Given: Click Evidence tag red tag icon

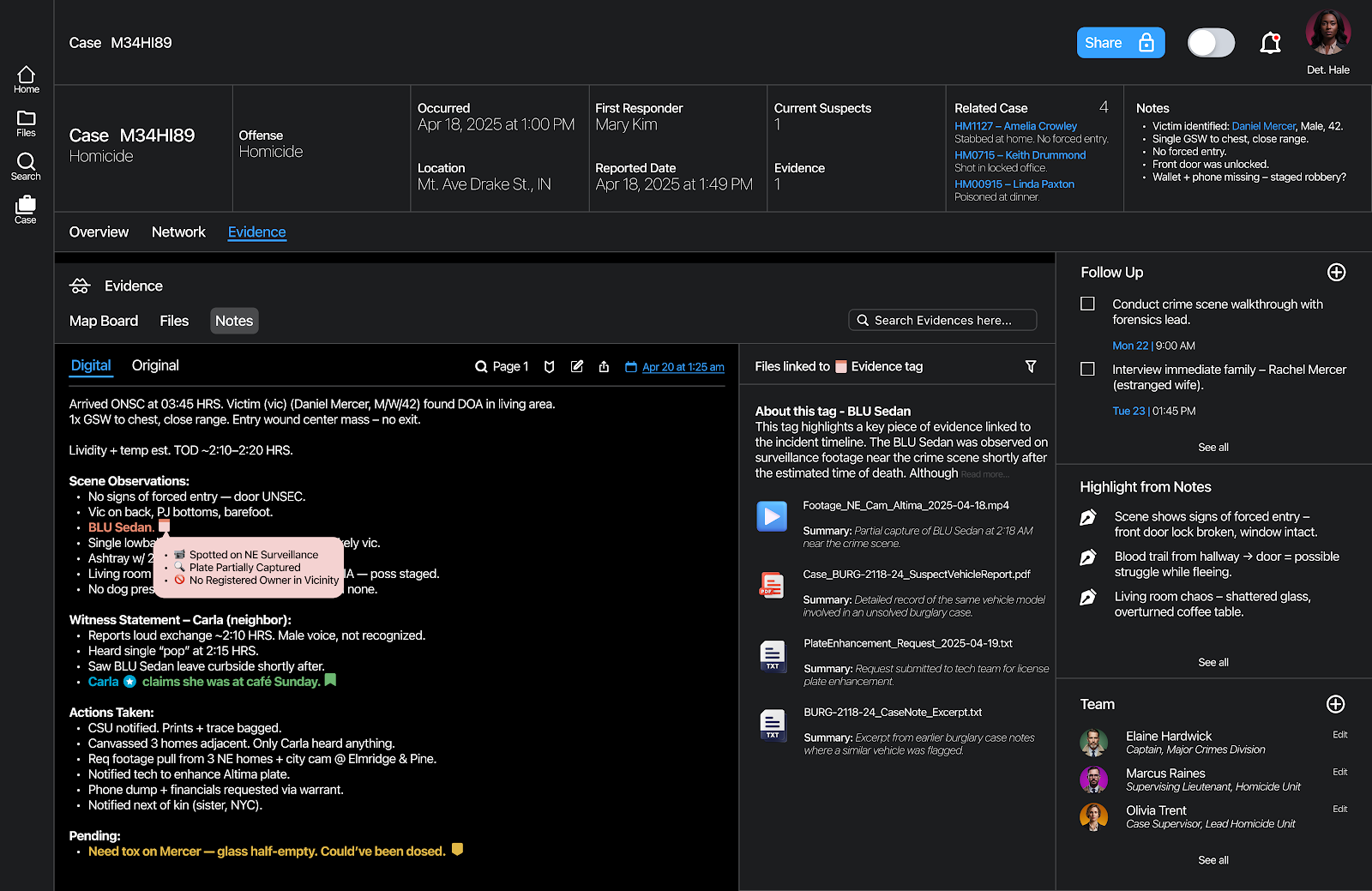Looking at the screenshot, I should [841, 366].
